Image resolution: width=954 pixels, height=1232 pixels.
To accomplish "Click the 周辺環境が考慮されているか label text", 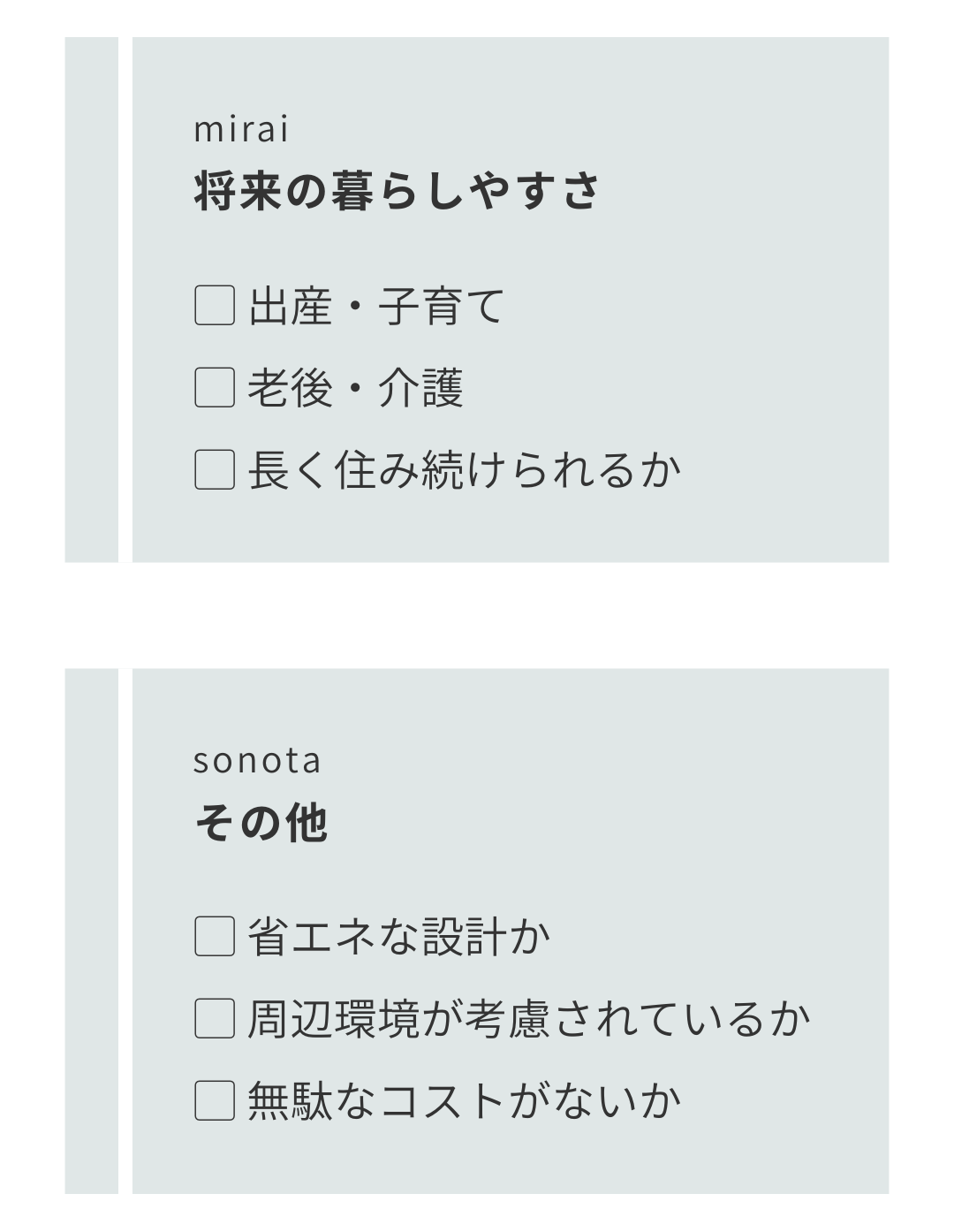I will point(528,1018).
